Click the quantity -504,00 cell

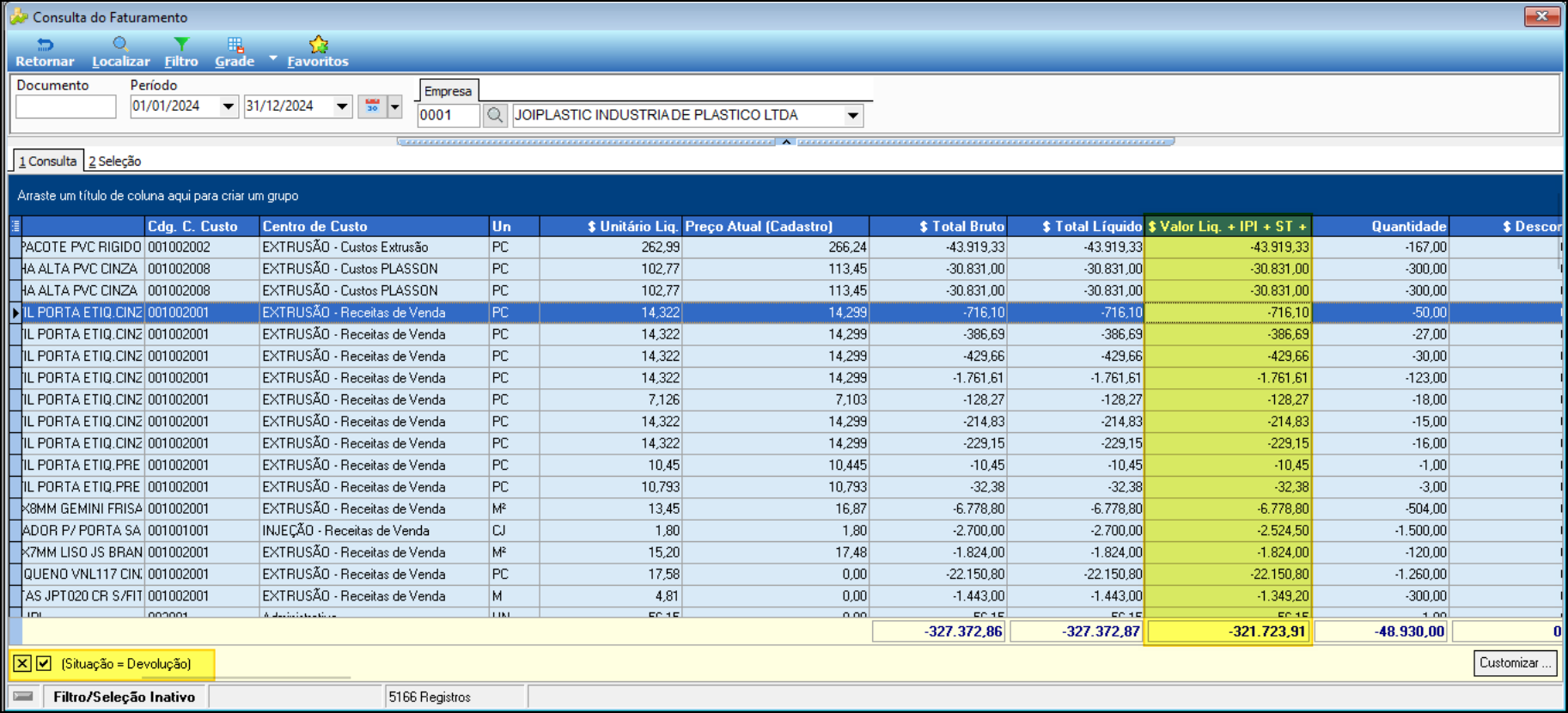click(x=1381, y=509)
